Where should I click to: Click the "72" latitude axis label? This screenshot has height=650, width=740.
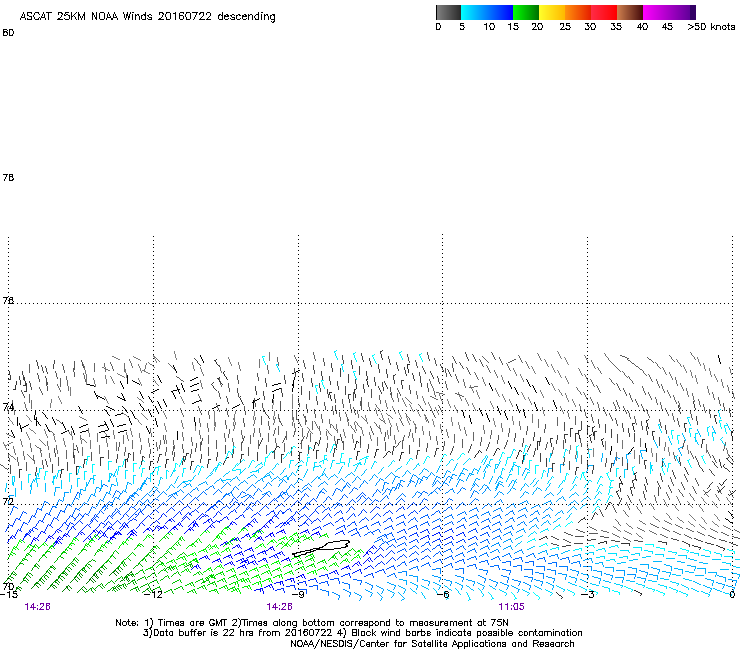[8, 501]
